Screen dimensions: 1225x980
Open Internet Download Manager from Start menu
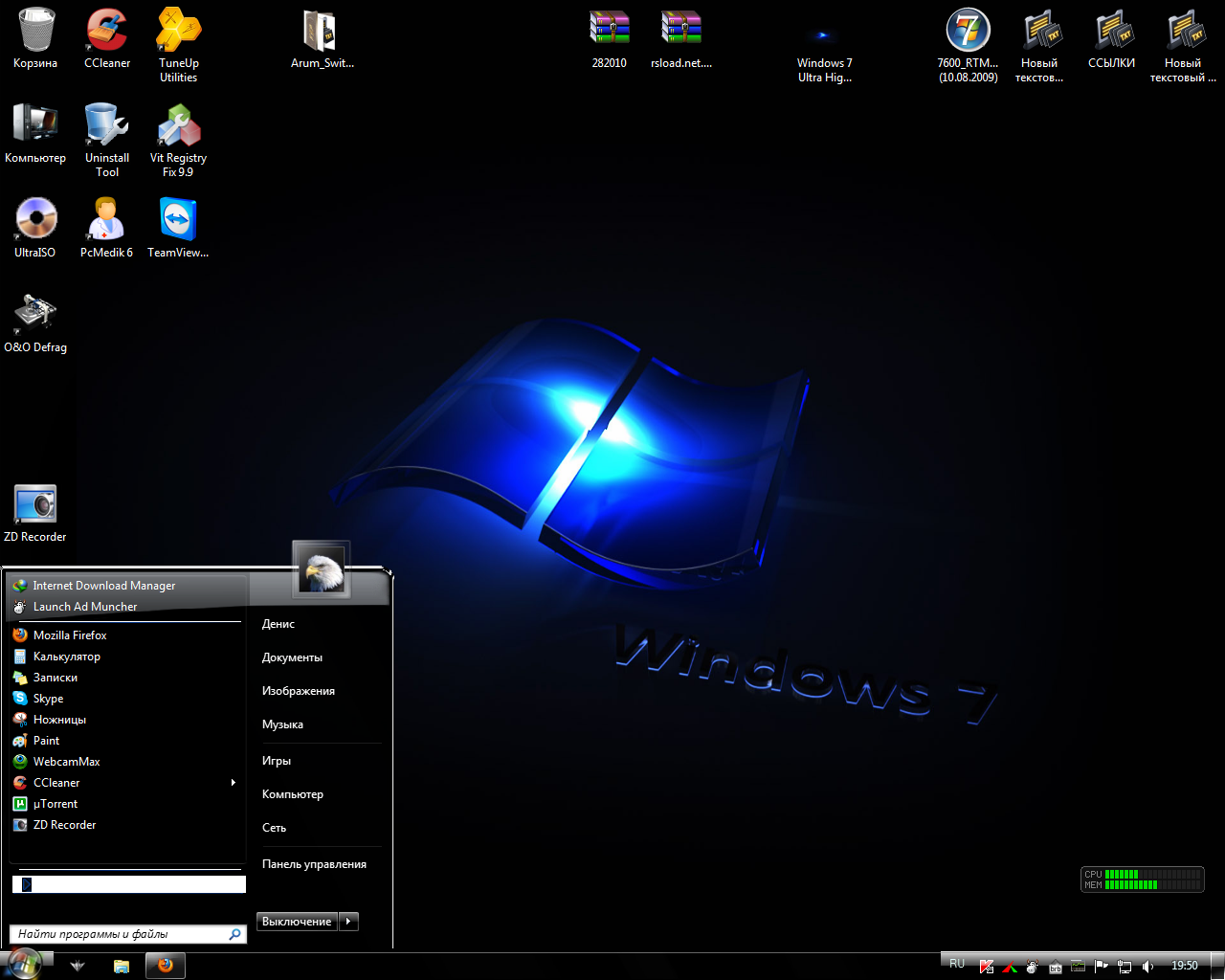126,586
